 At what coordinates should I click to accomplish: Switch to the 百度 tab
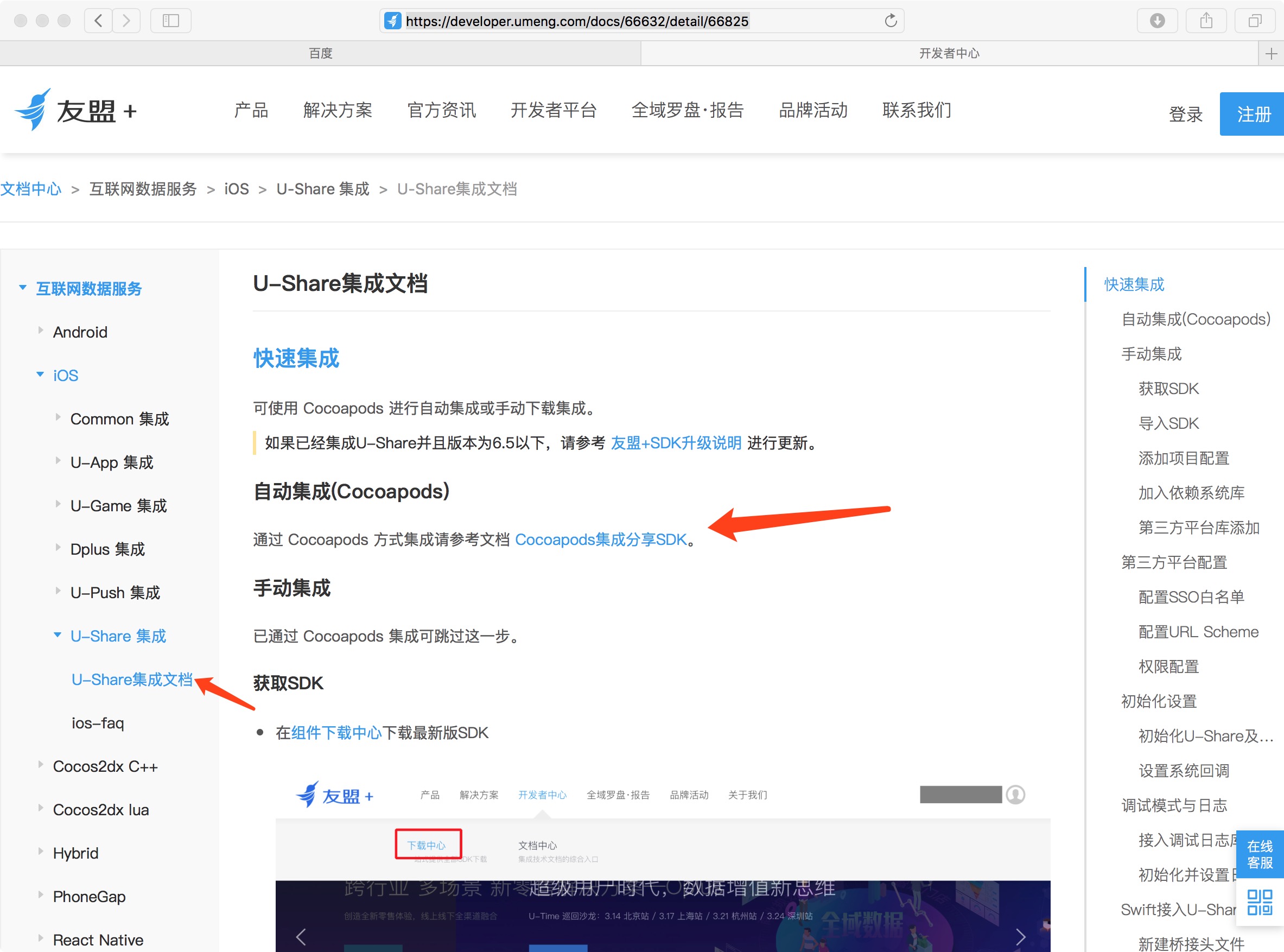click(320, 54)
